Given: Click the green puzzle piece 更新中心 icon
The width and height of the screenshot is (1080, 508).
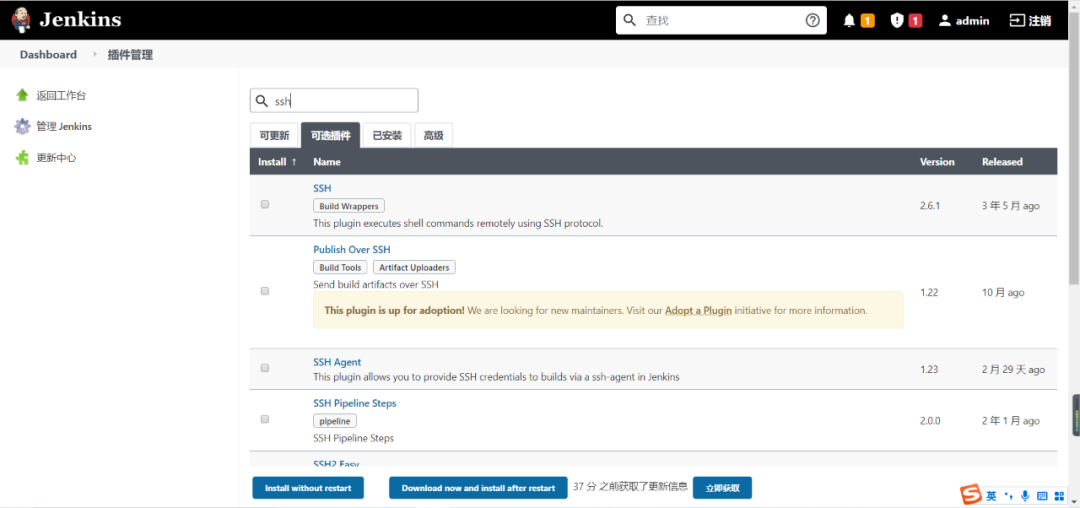Looking at the screenshot, I should 23,158.
